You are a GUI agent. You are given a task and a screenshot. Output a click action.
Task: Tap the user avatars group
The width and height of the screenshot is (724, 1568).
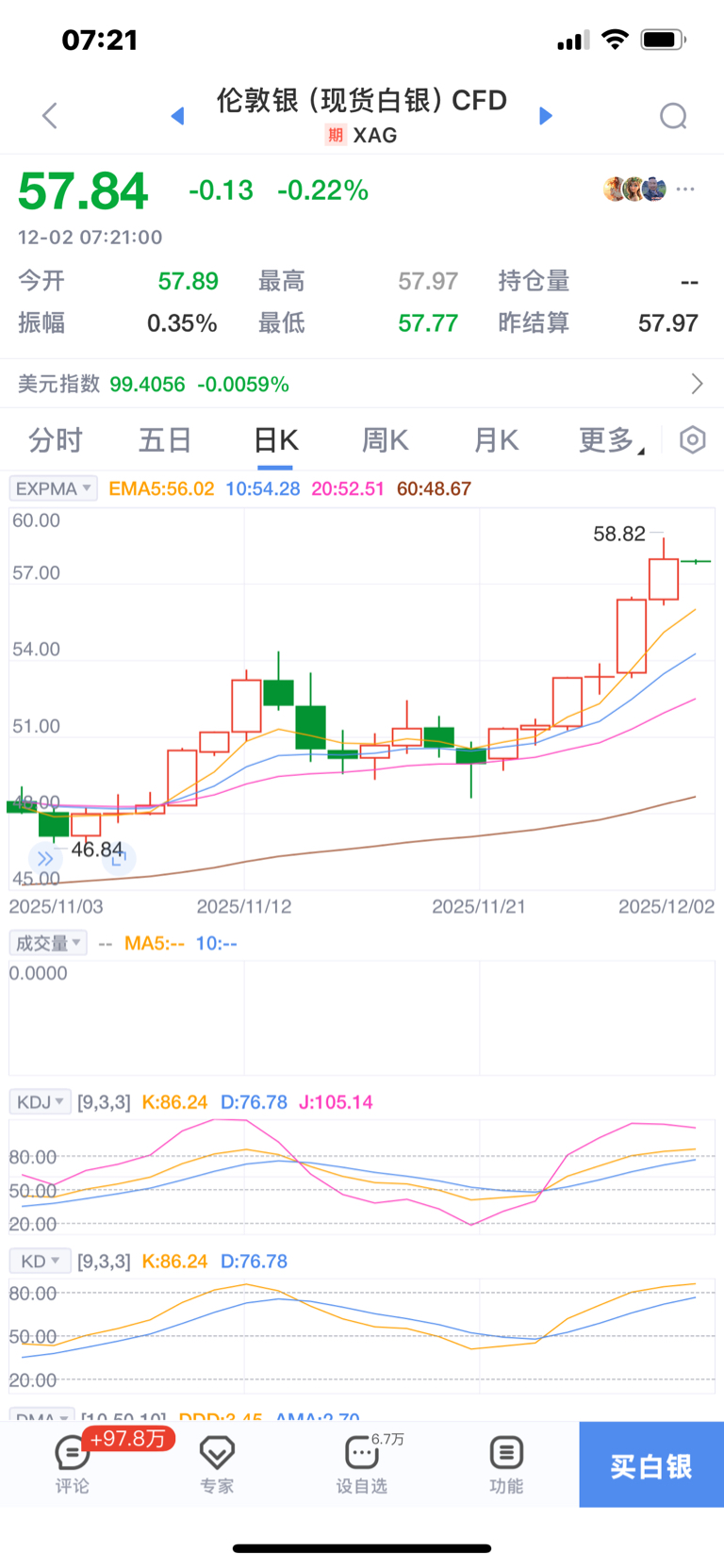[x=635, y=190]
